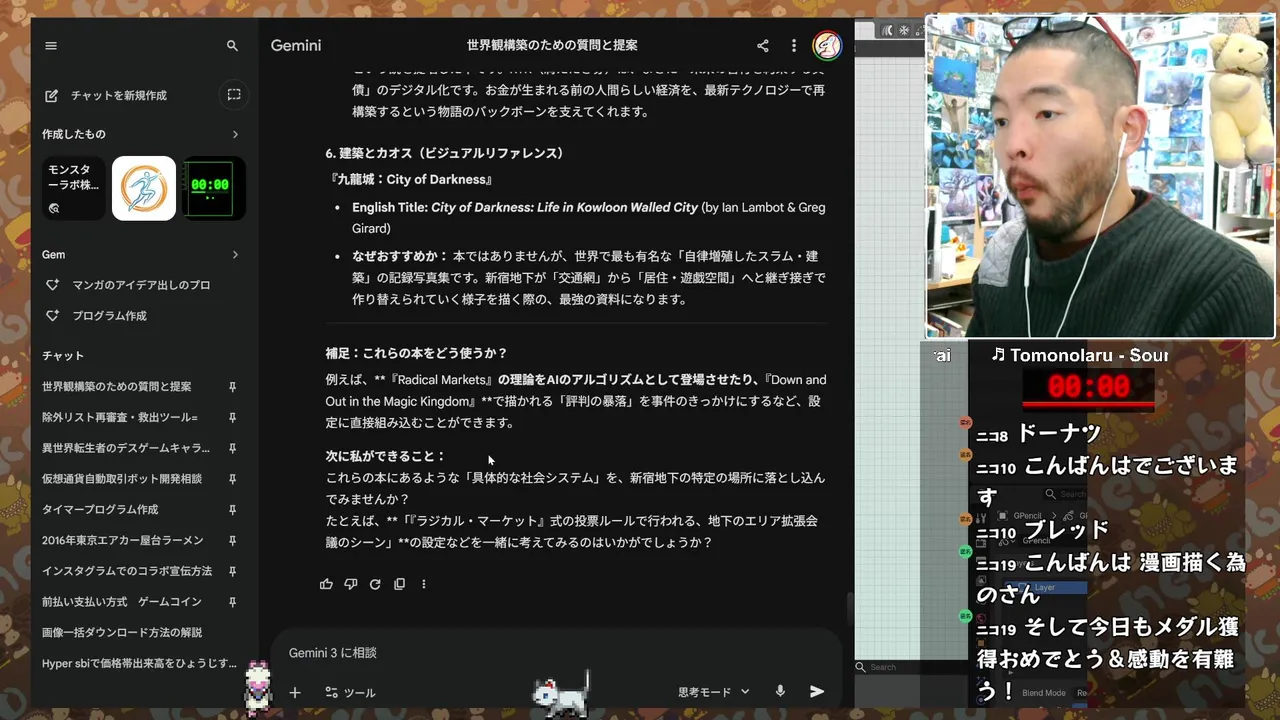The height and width of the screenshot is (720, 1280).
Task: Click the snowflake icon in background toolbar
Action: (x=904, y=30)
